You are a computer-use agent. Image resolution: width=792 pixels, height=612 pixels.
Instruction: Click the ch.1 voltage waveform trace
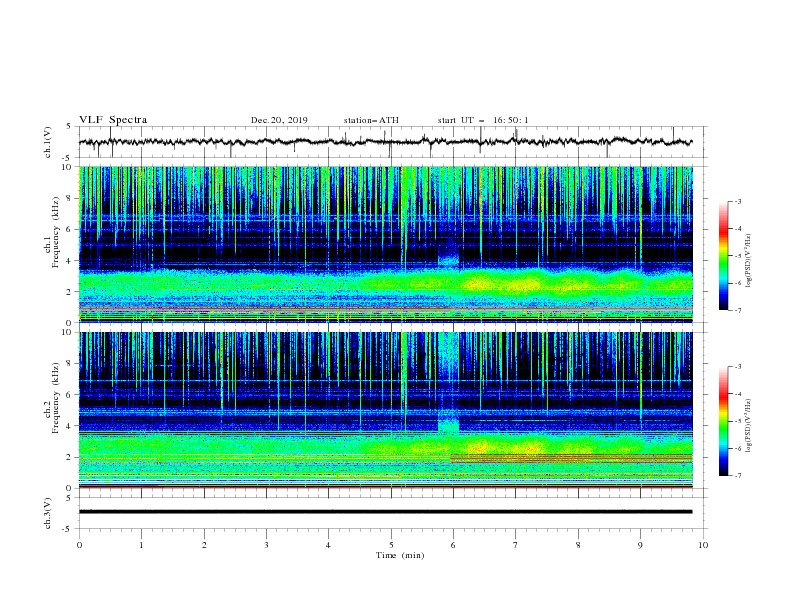pos(385,142)
